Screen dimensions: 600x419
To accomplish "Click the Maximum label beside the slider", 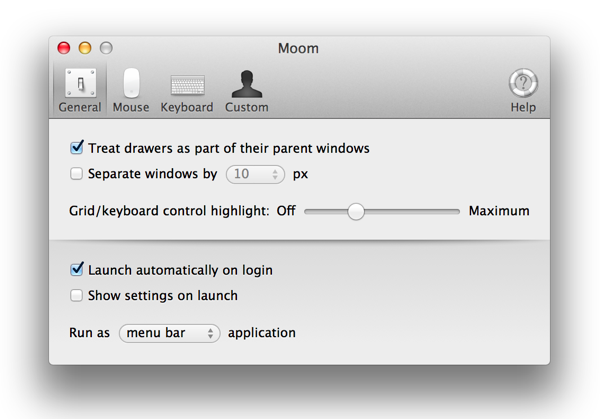I will 499,211.
